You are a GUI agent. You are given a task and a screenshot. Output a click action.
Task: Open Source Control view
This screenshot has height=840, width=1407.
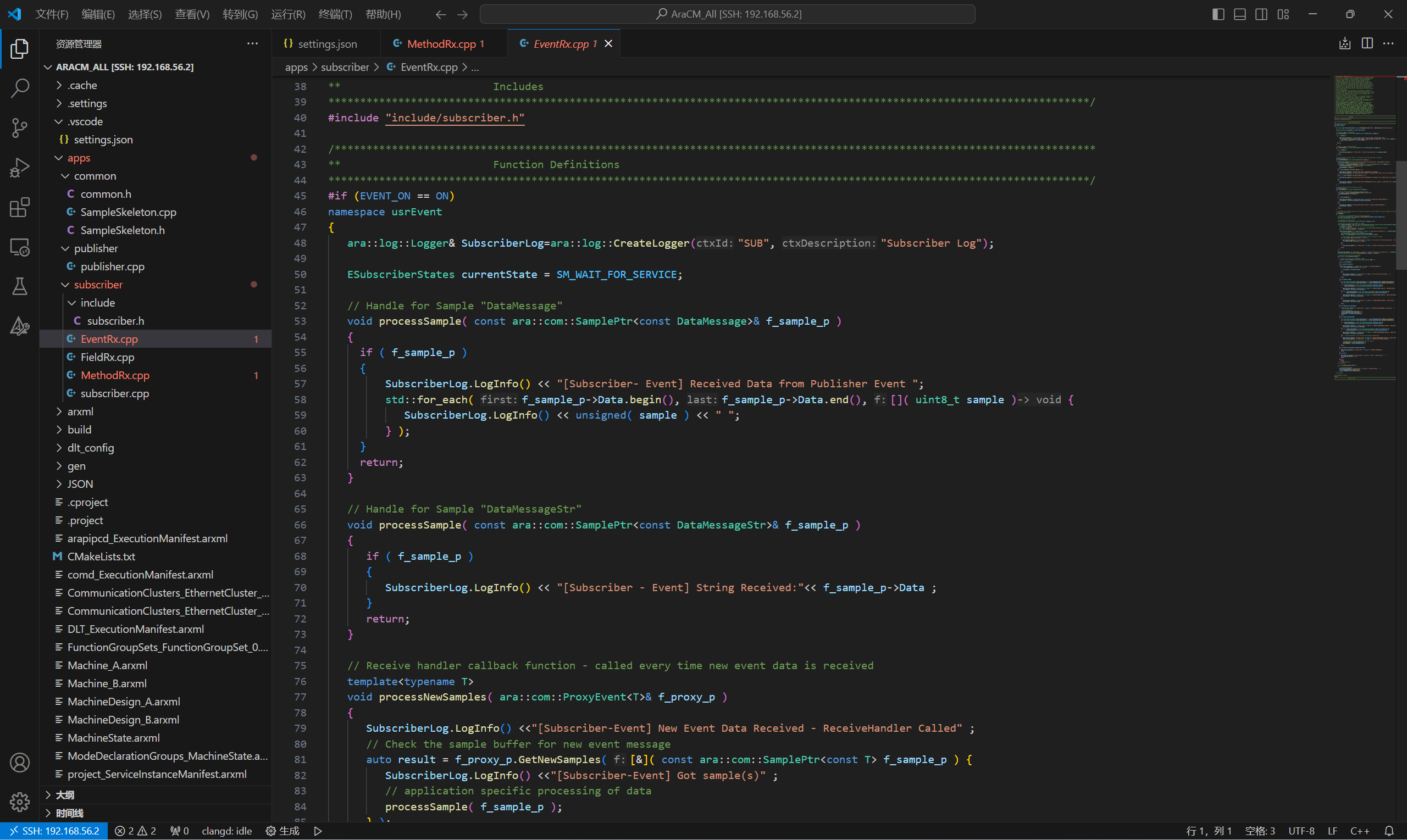pyautogui.click(x=20, y=127)
